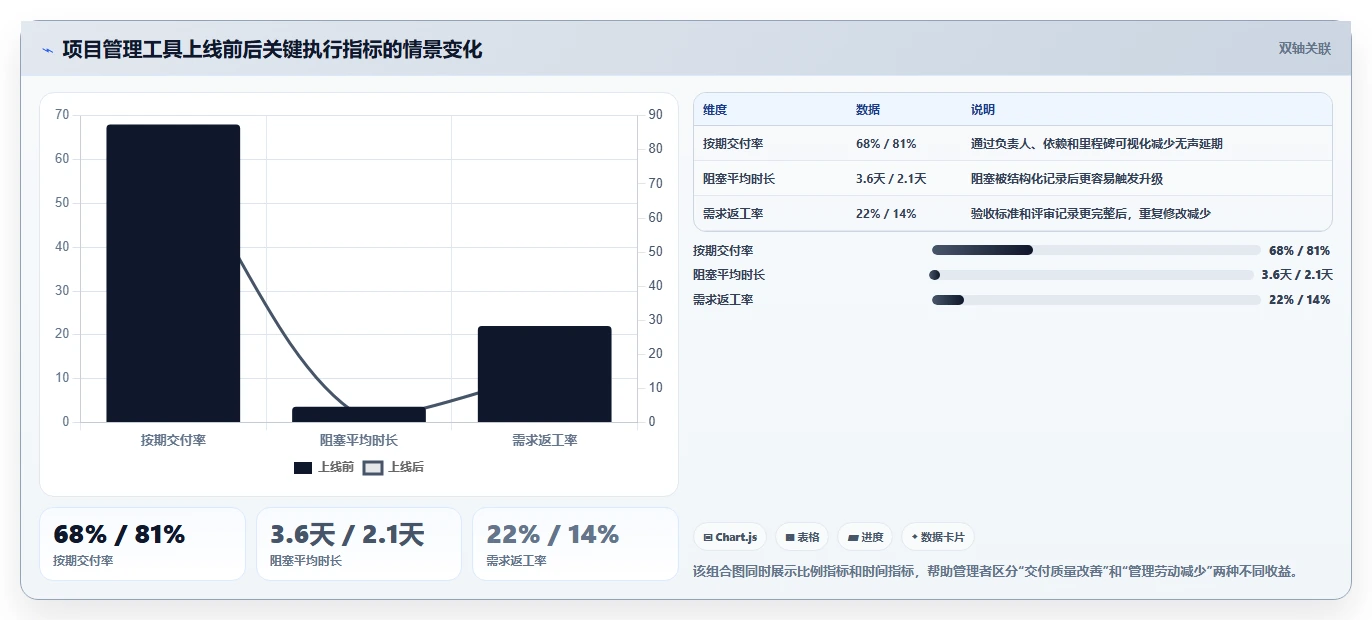Click the 说明 column header

click(983, 110)
